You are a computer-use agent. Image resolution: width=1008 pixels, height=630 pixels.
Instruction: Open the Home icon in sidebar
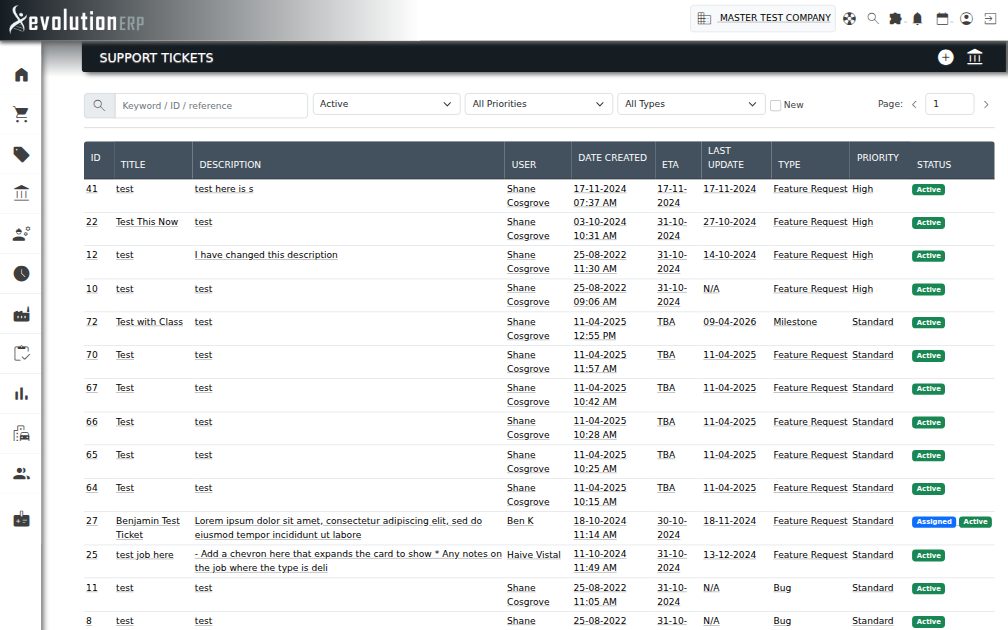click(x=21, y=75)
